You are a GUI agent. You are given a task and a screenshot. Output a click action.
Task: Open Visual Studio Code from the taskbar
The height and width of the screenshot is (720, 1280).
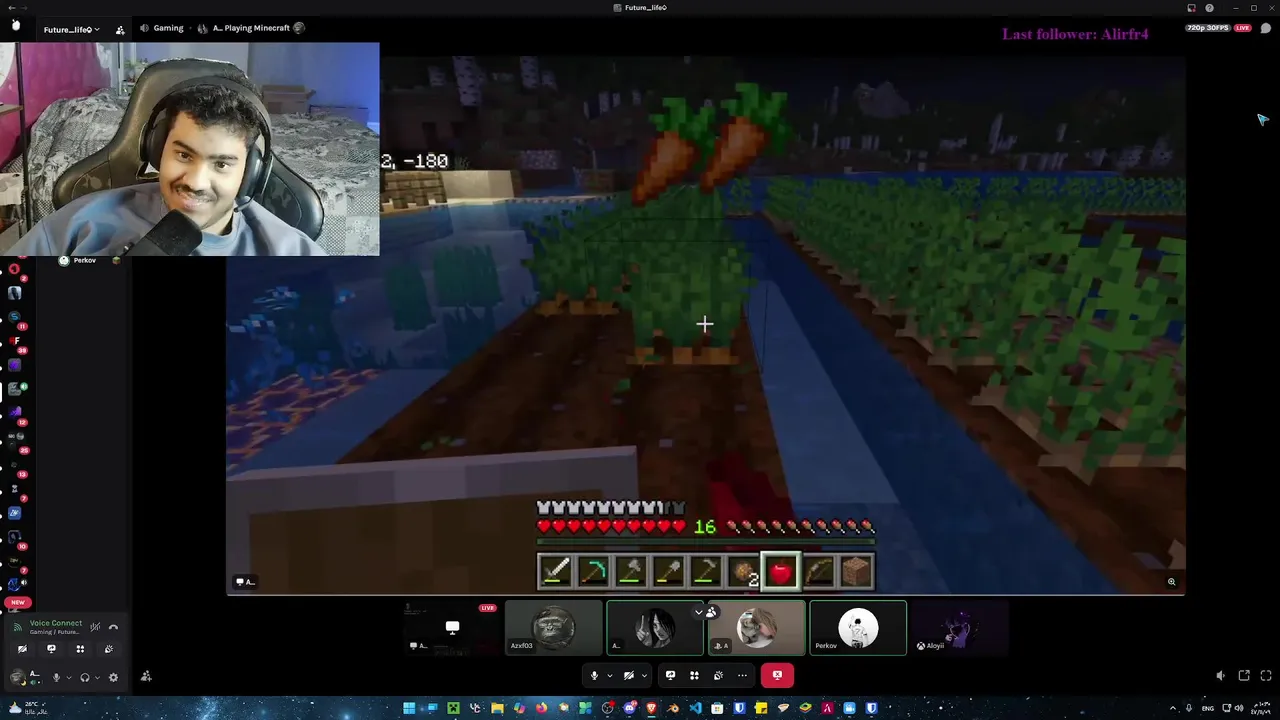(x=695, y=708)
